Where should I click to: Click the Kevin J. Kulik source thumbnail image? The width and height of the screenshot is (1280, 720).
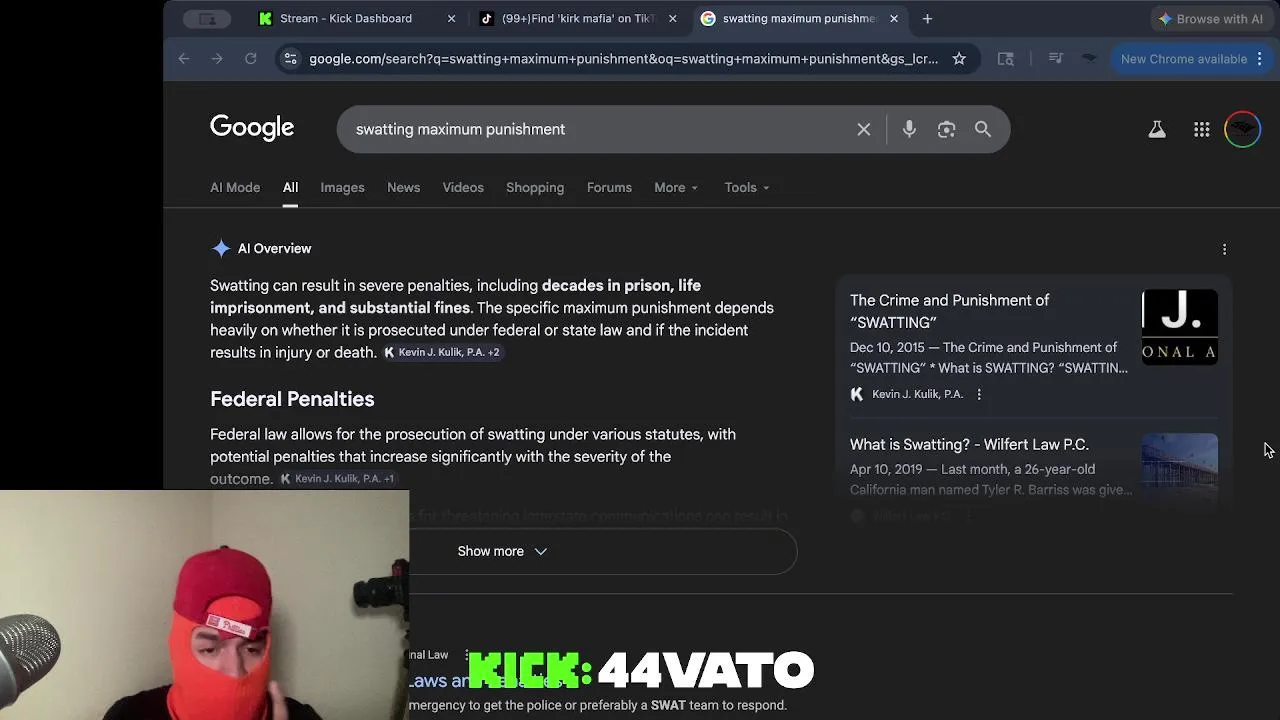[x=1180, y=327]
